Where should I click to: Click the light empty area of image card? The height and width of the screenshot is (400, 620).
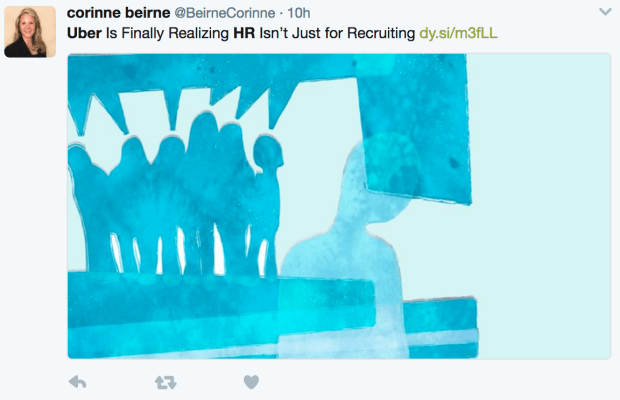[x=544, y=206]
